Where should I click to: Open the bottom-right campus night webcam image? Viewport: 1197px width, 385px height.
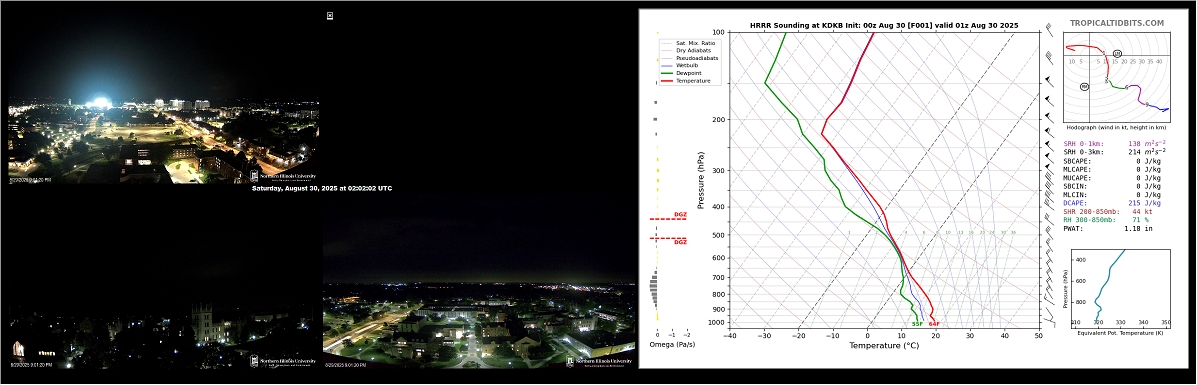[x=479, y=301]
